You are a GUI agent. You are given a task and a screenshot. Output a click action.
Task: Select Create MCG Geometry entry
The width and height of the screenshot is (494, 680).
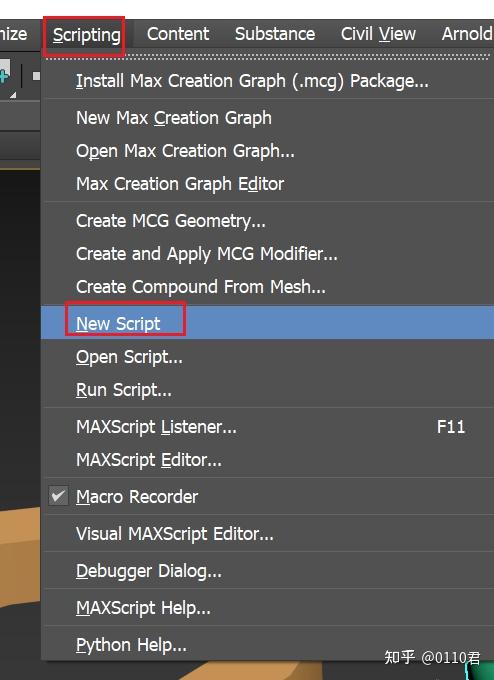point(268,221)
